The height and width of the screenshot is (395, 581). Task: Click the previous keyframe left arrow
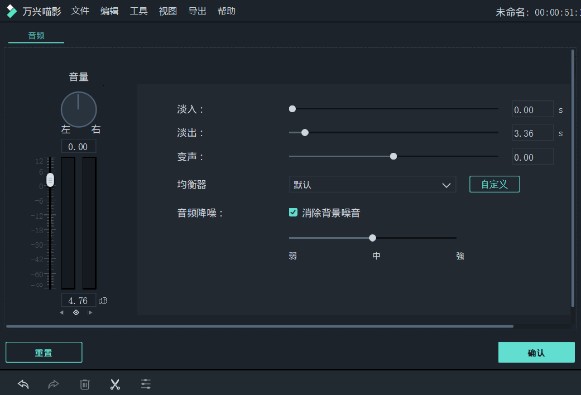[x=62, y=312]
